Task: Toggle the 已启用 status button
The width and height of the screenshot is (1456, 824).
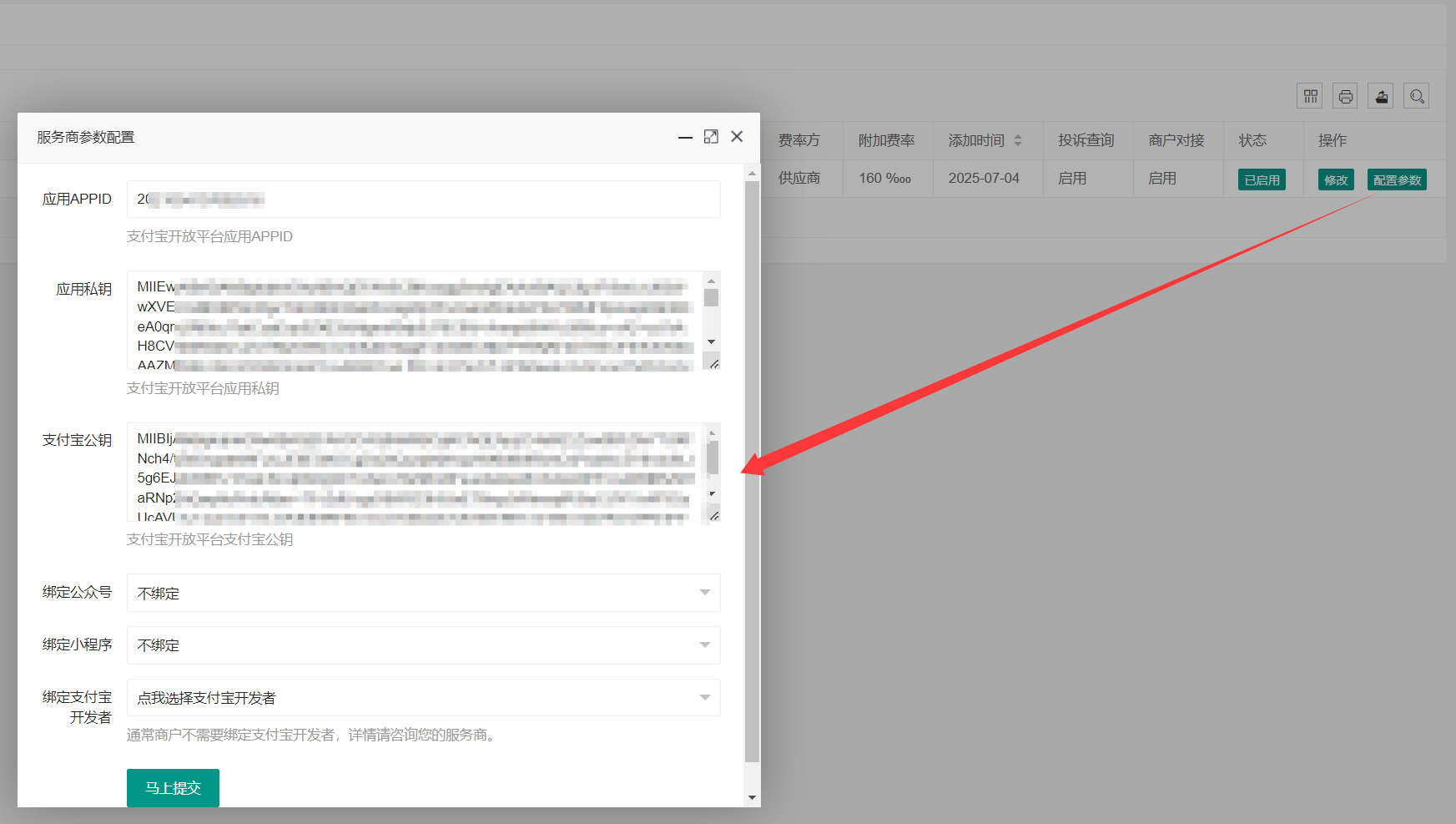Action: coord(1262,179)
